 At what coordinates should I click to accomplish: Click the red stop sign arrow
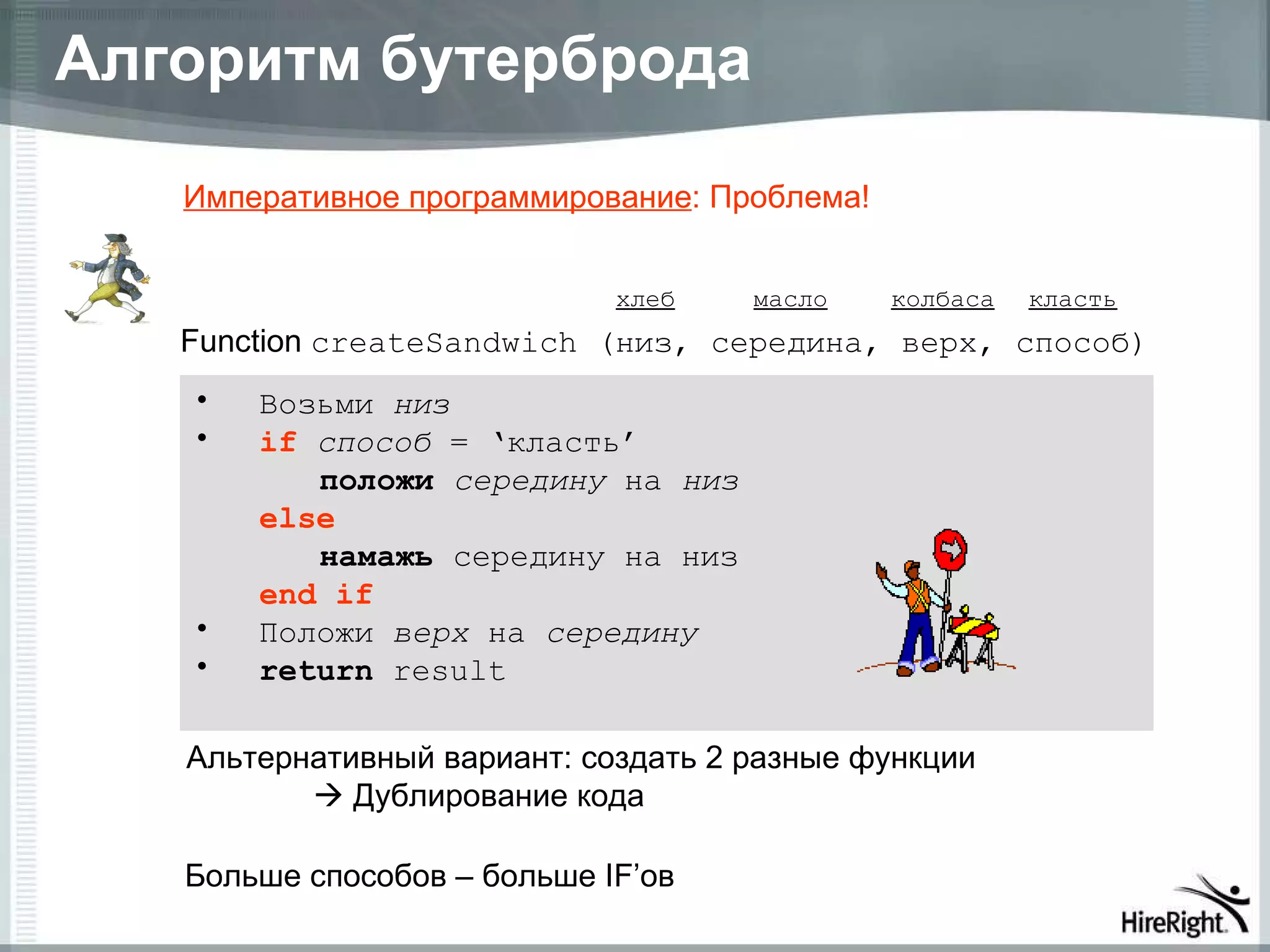pyautogui.click(x=950, y=549)
